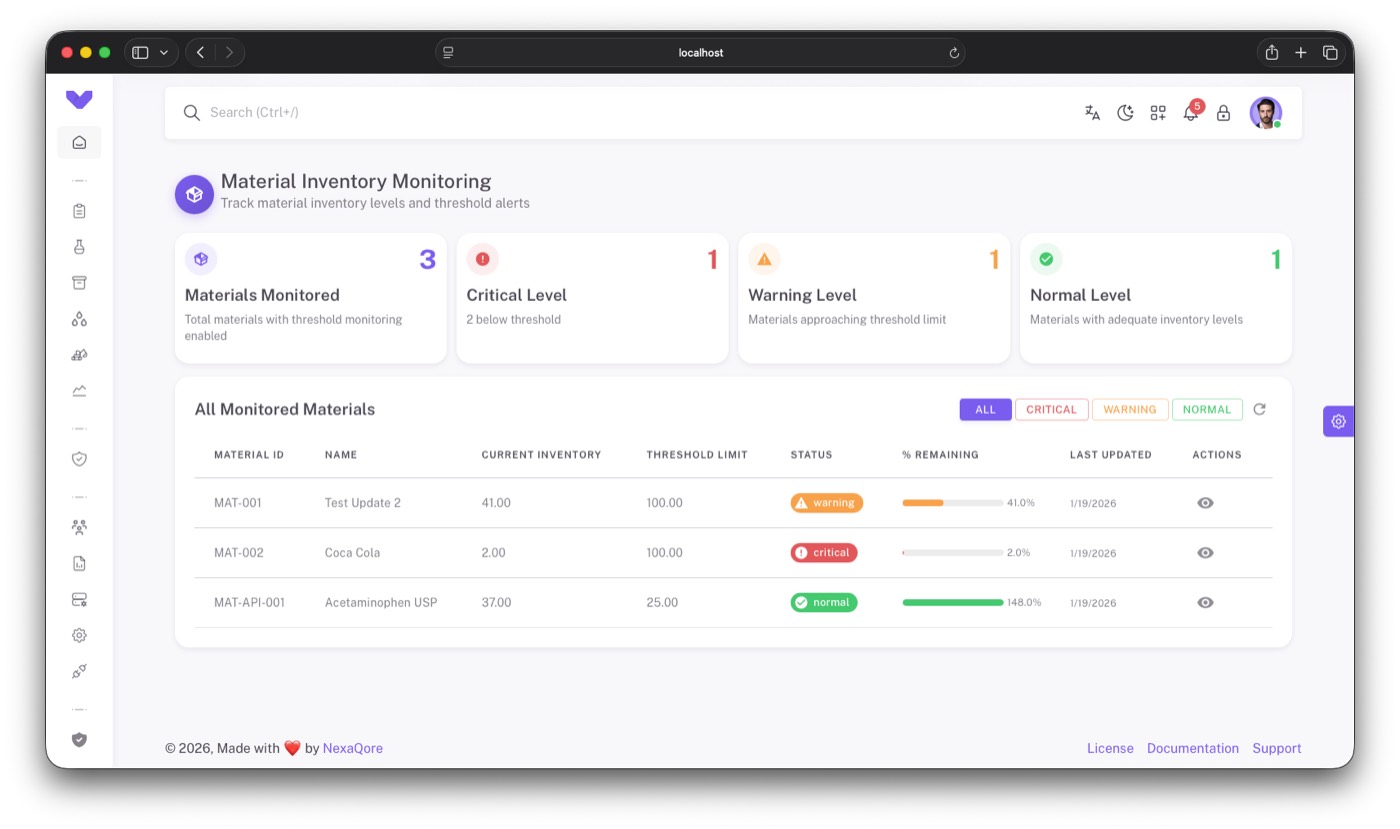Click the orange 41.0% remaining progress bar
1400x829 pixels.
tap(952, 503)
